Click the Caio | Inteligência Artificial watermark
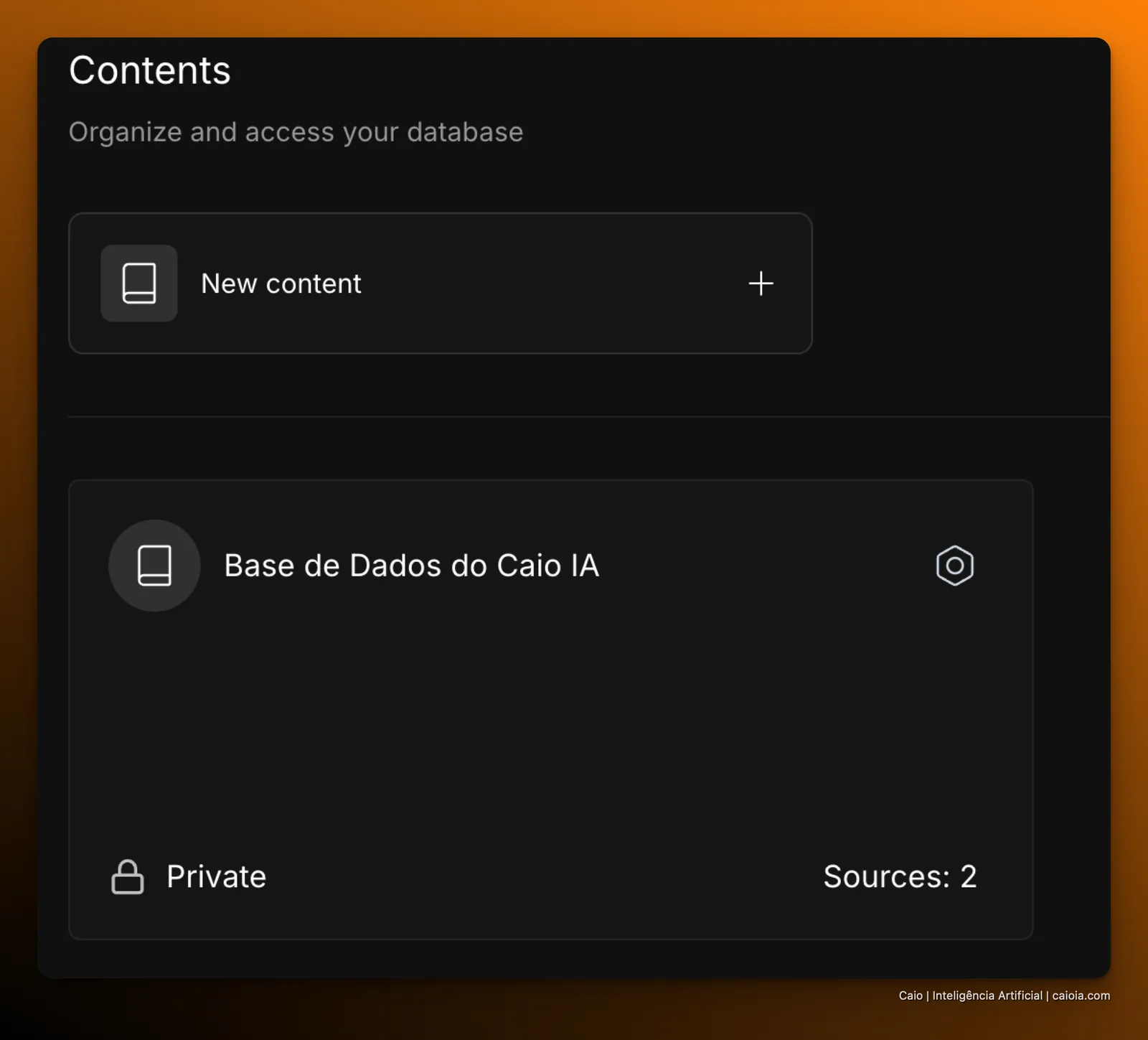Image resolution: width=1148 pixels, height=1040 pixels. (x=970, y=996)
